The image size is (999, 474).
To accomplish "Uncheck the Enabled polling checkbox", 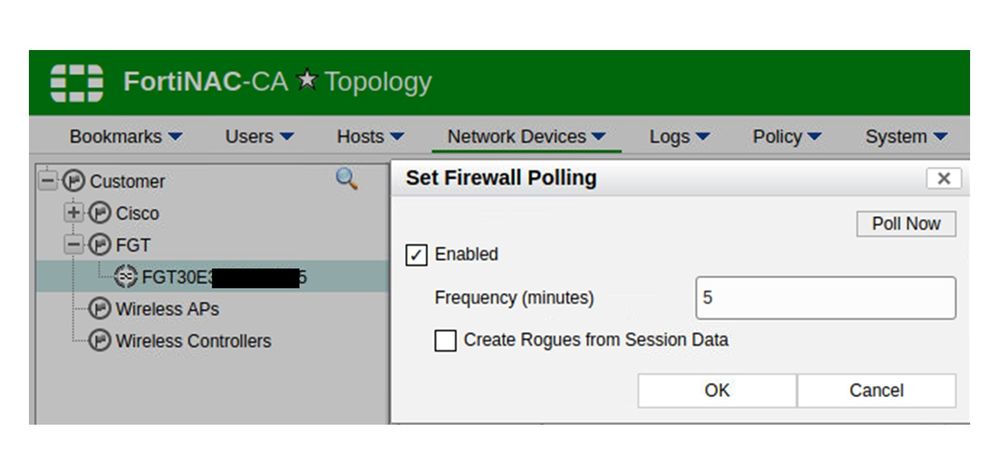I will pyautogui.click(x=416, y=255).
